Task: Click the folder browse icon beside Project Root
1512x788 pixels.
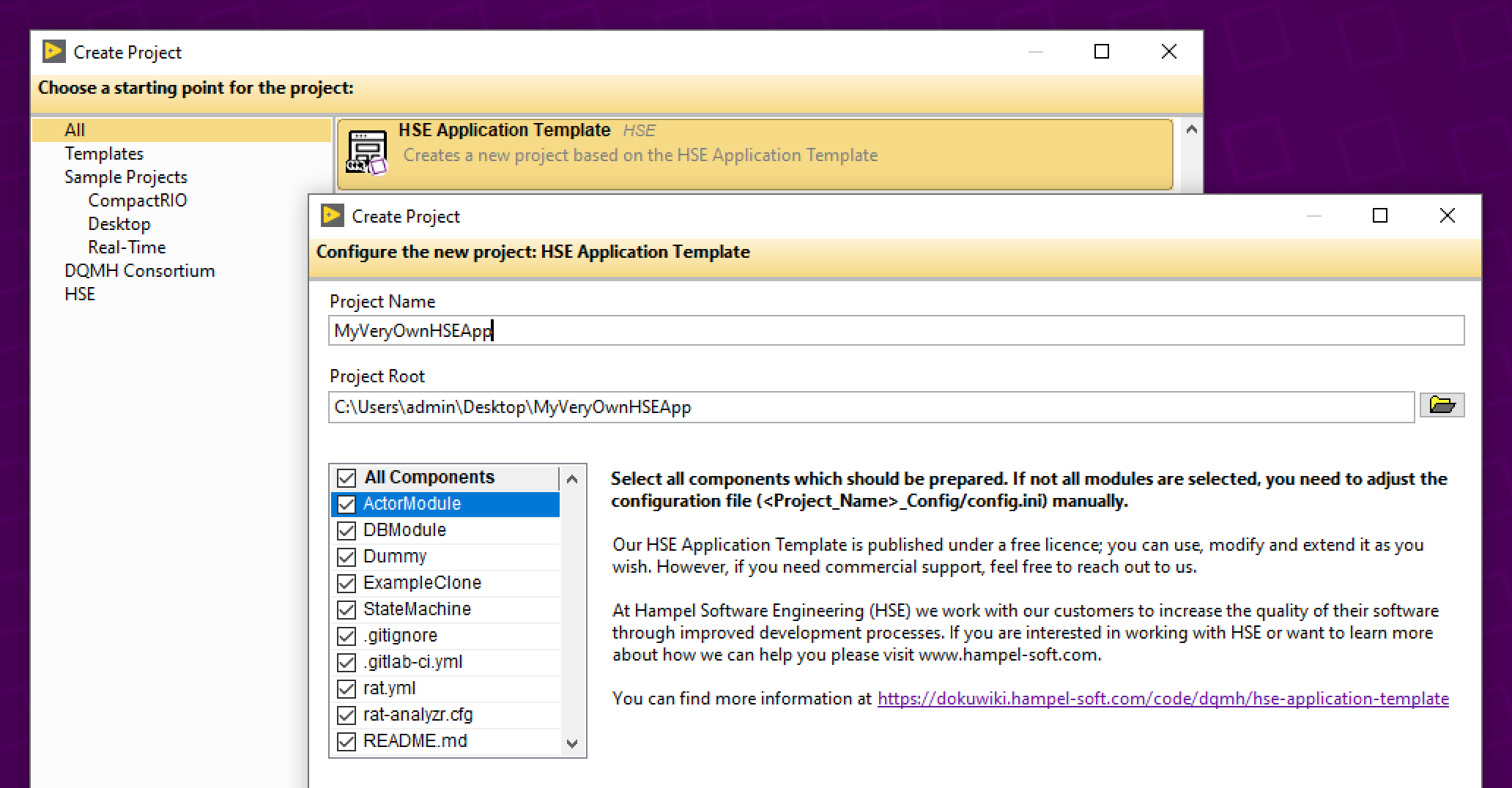Action: (x=1442, y=405)
